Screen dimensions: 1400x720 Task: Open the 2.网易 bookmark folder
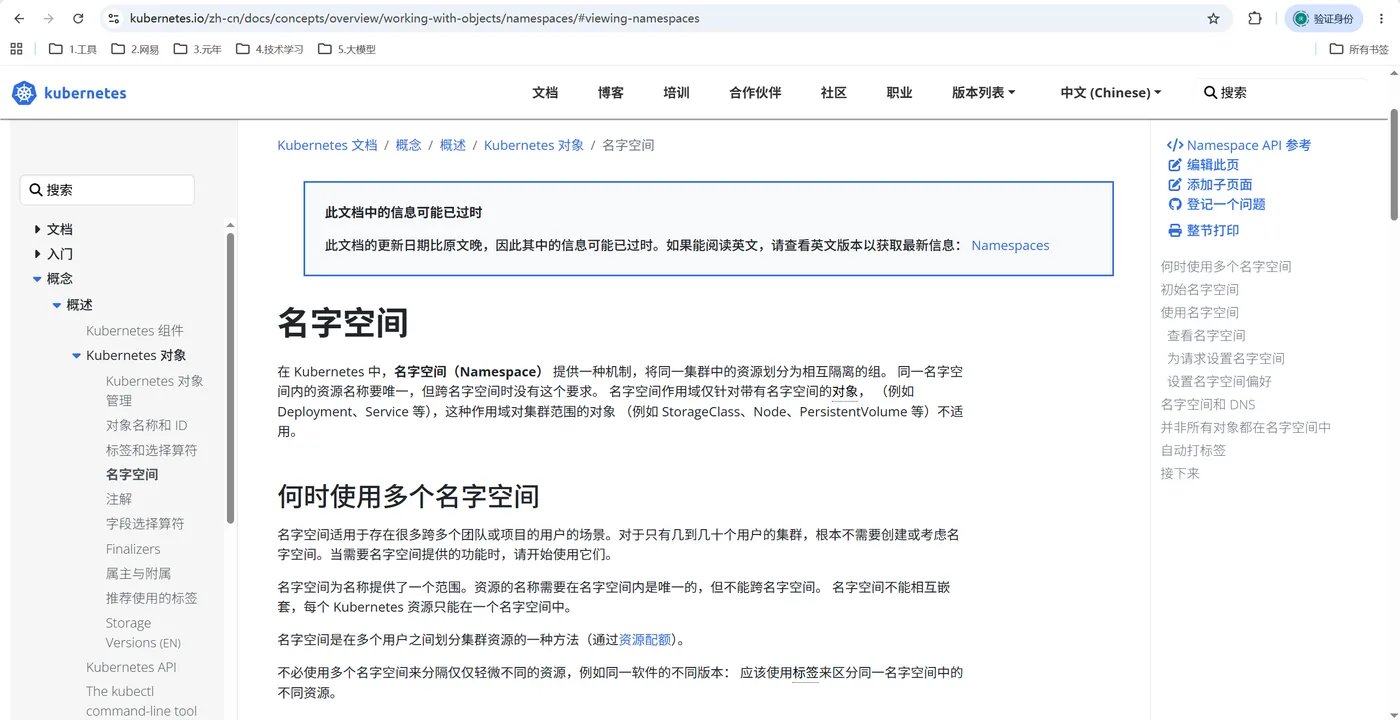click(x=135, y=49)
